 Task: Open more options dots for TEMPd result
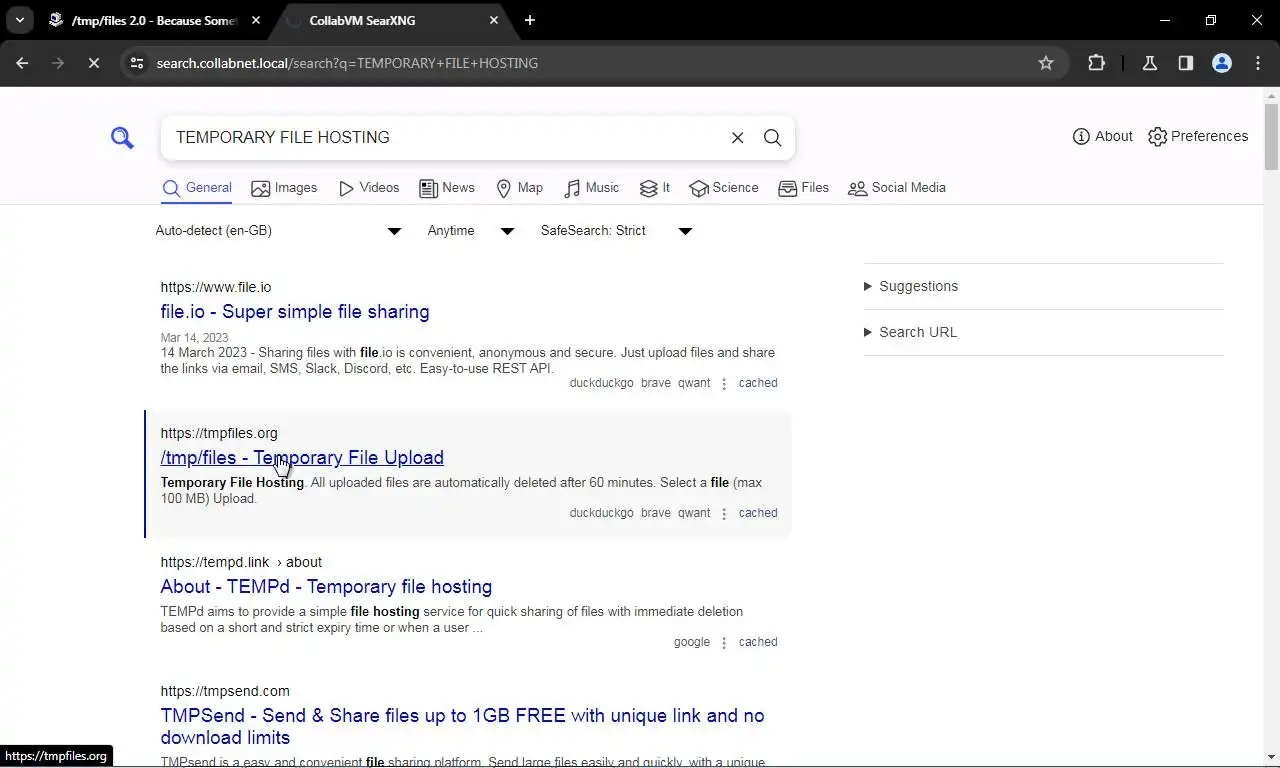[x=724, y=643]
